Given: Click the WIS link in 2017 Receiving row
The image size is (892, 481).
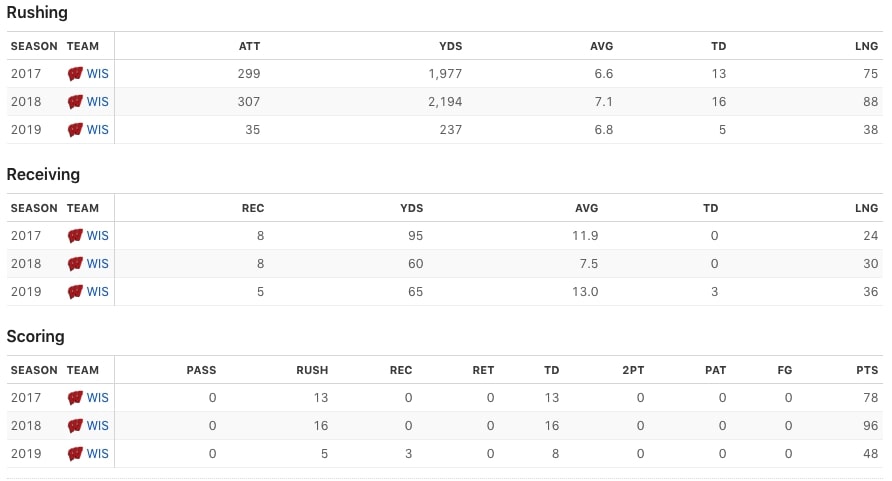Looking at the screenshot, I should coord(98,236).
